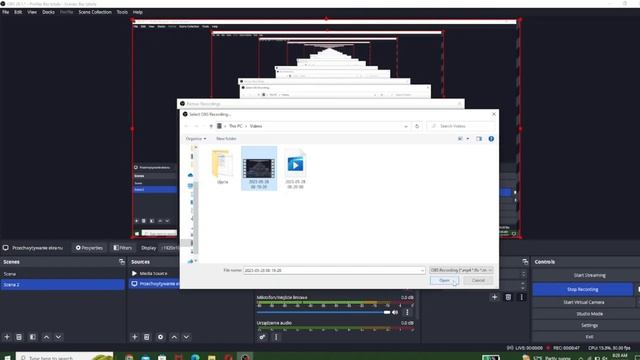Click Cancel button in file dialog
This screenshot has width=640, height=360.
[478, 280]
